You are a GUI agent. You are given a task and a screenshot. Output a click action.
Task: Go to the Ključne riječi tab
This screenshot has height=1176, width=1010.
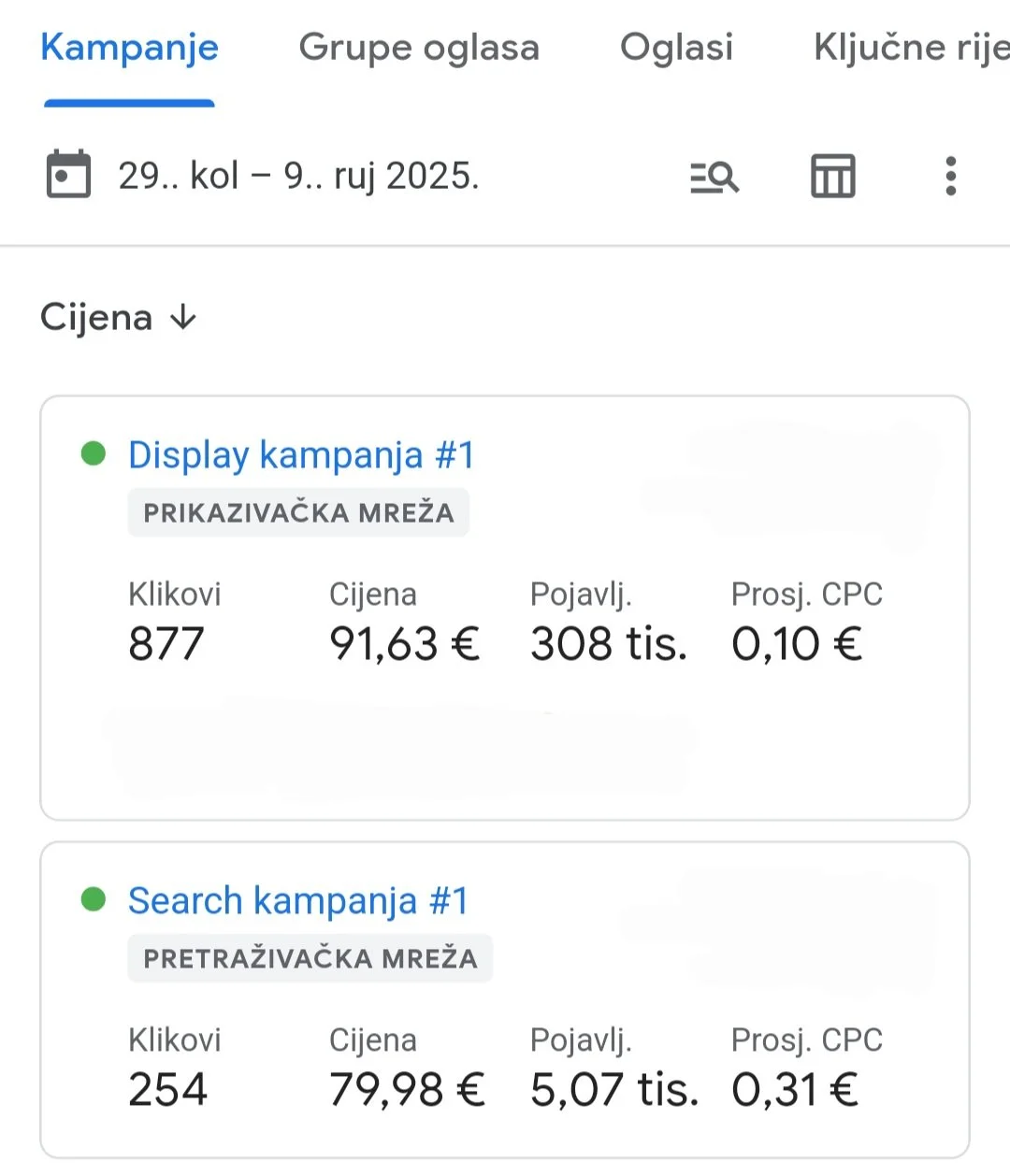[911, 48]
